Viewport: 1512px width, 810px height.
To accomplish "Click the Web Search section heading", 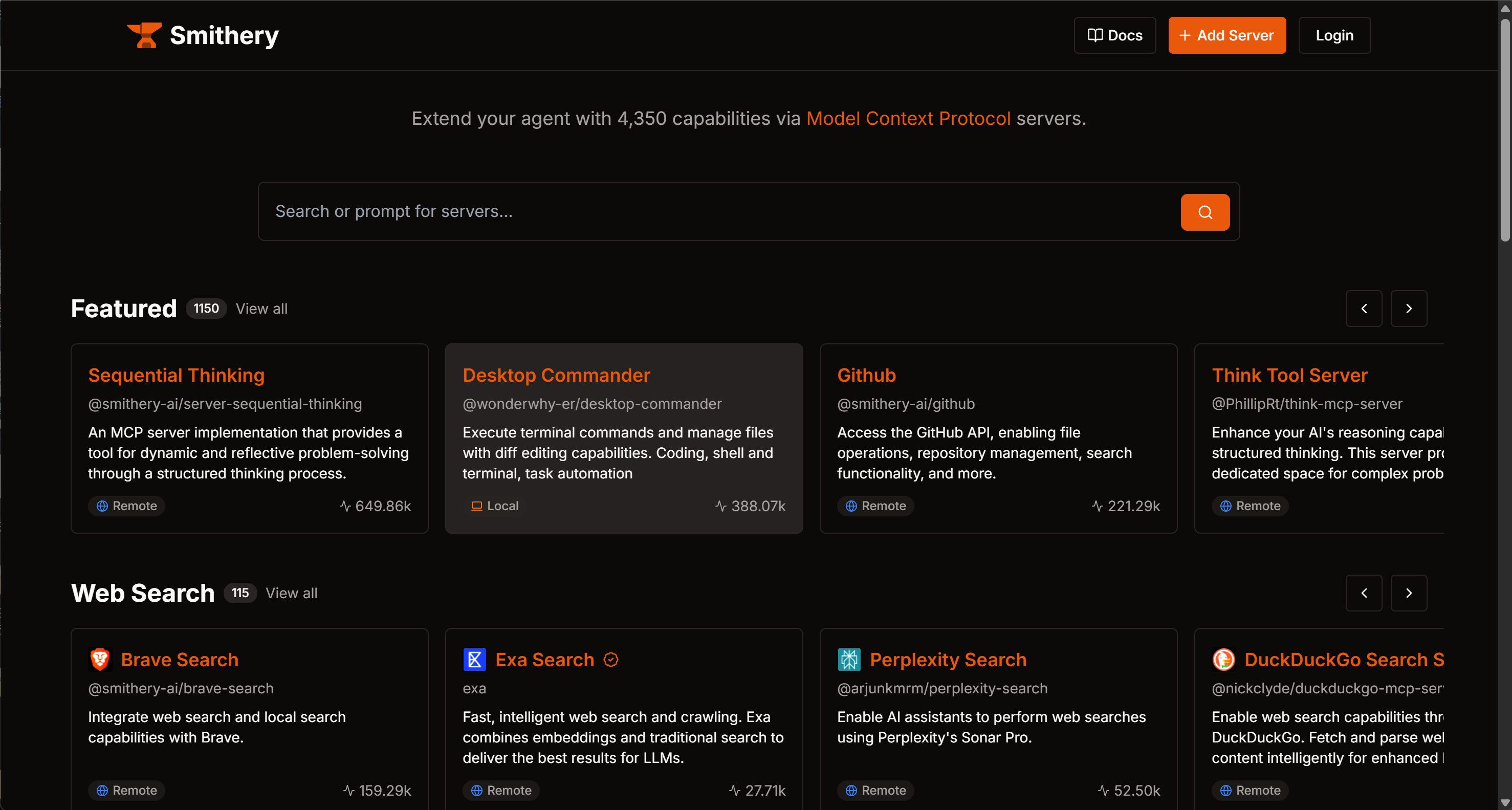I will (x=143, y=594).
